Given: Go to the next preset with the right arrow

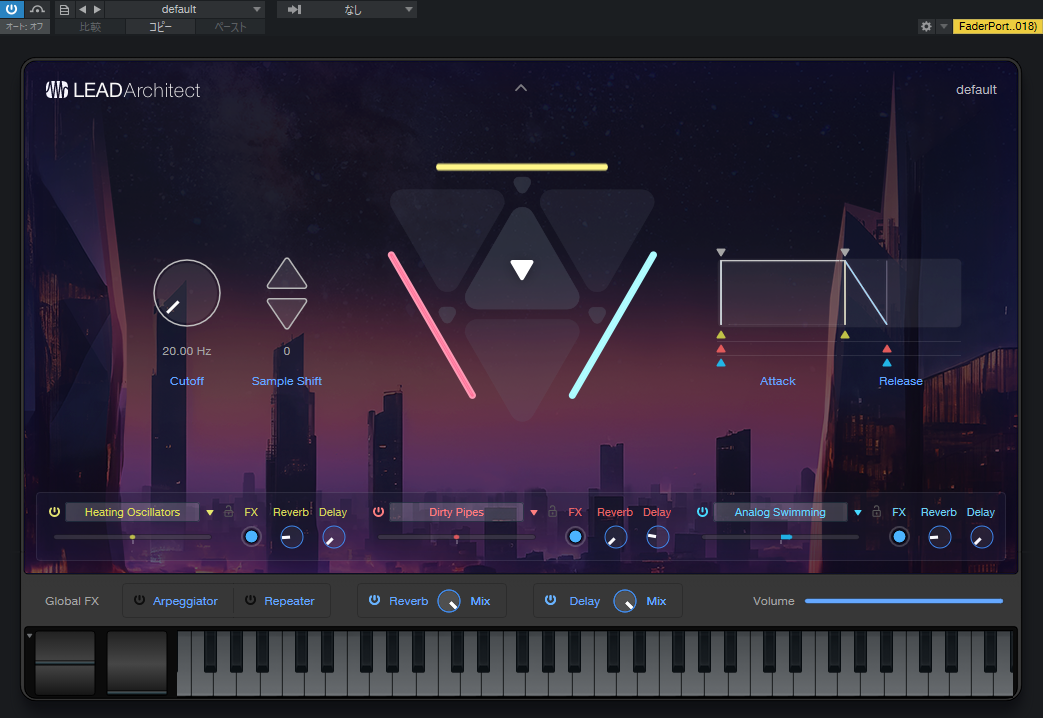Looking at the screenshot, I should 97,10.
